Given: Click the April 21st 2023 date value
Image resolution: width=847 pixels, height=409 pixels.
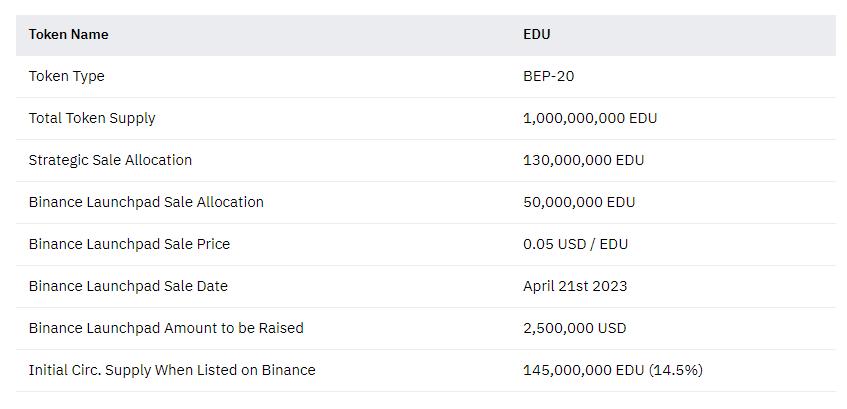Looking at the screenshot, I should coord(575,286).
